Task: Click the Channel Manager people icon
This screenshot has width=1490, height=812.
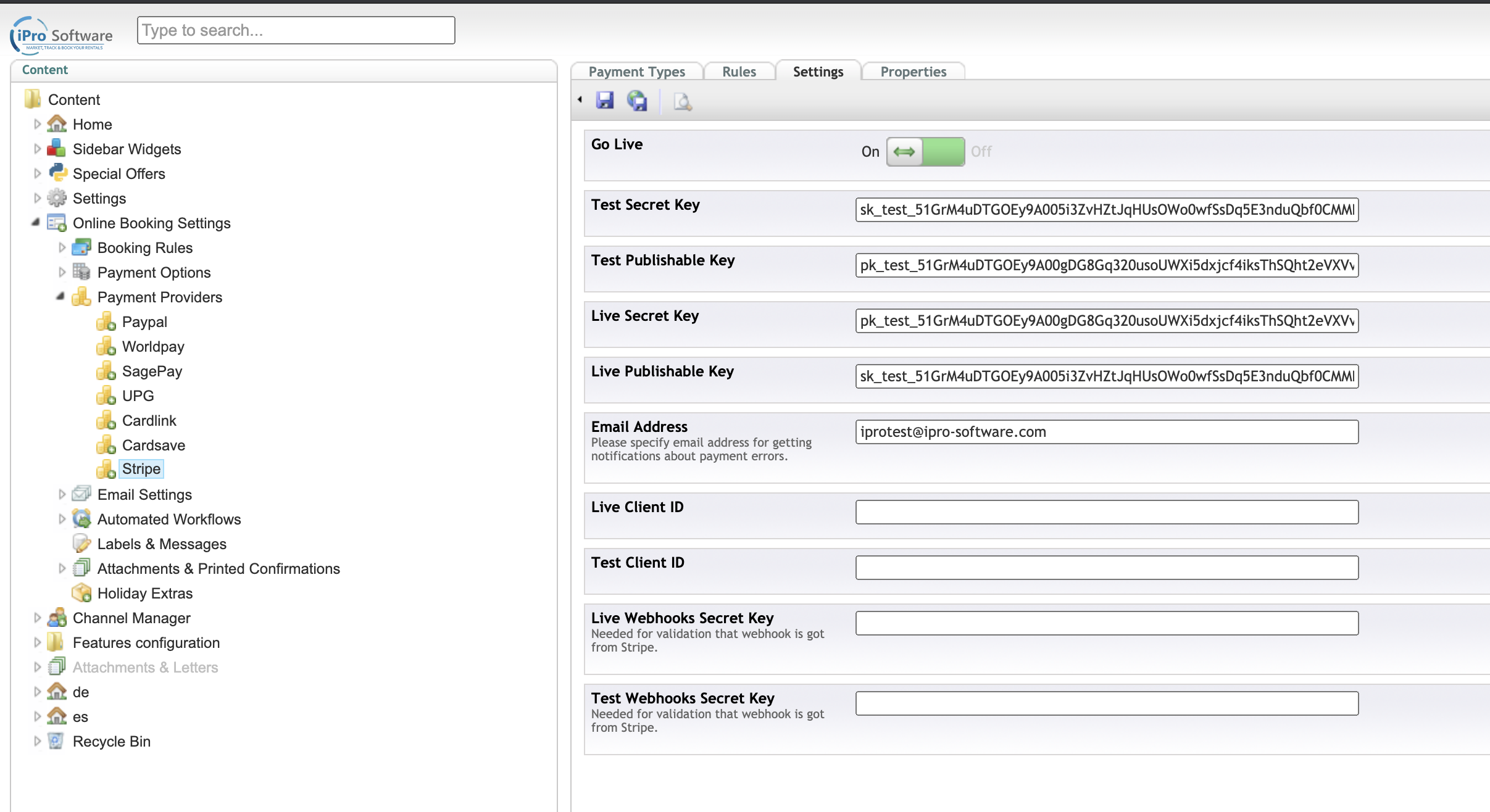Action: (x=57, y=618)
